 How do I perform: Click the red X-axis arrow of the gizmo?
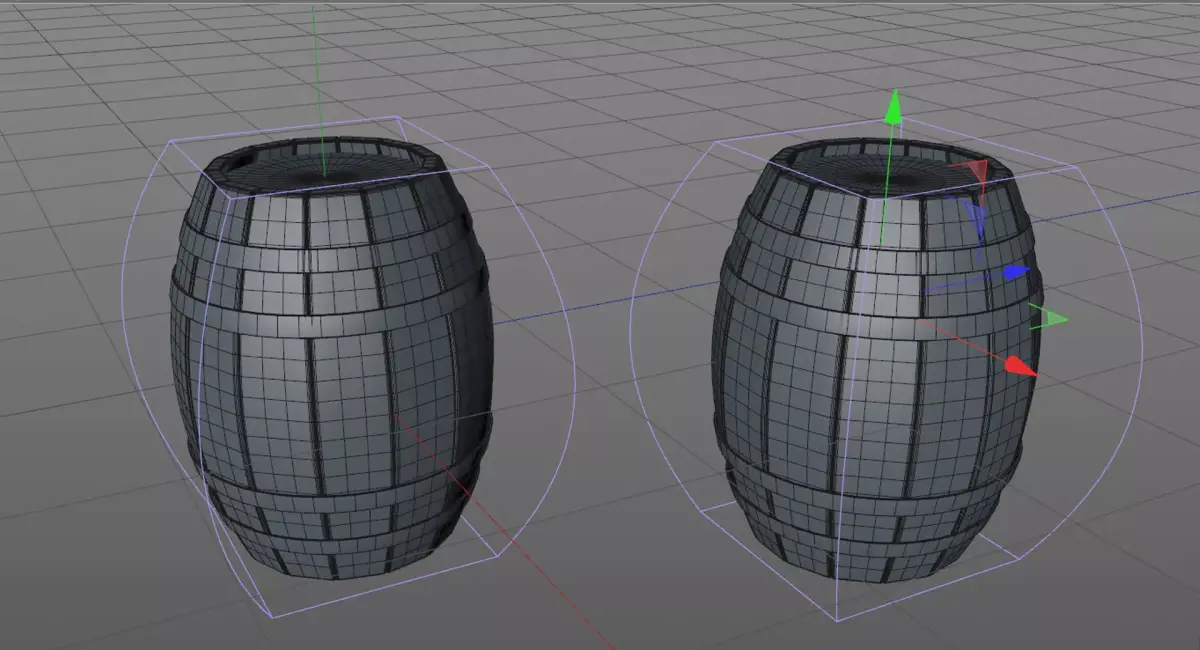tap(1021, 366)
